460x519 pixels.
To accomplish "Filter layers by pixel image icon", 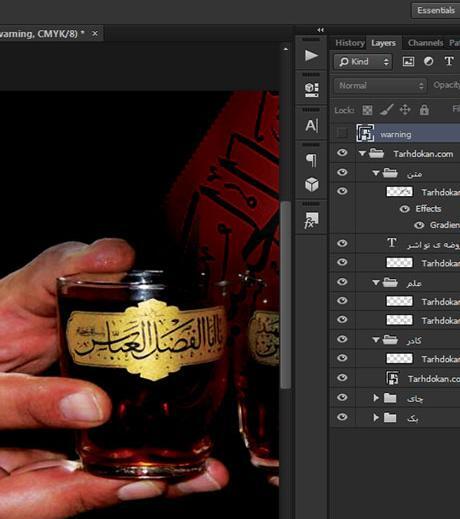I will (x=408, y=62).
